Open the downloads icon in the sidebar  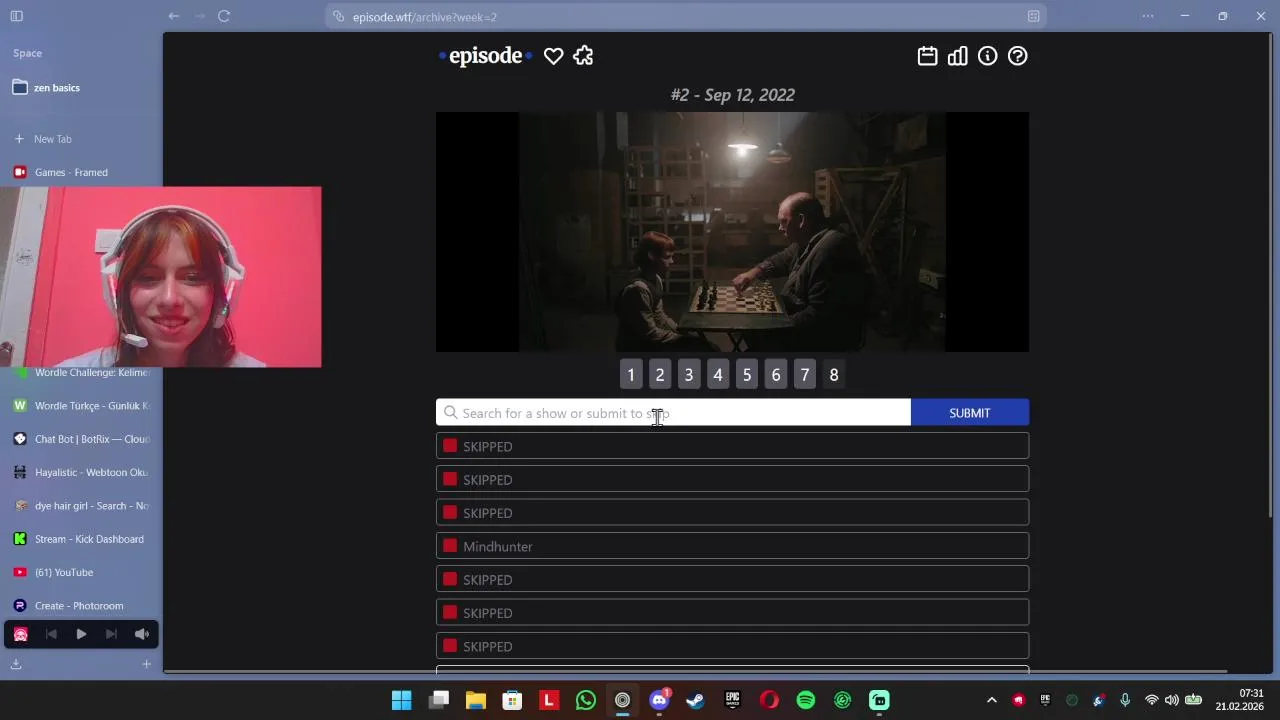16,664
